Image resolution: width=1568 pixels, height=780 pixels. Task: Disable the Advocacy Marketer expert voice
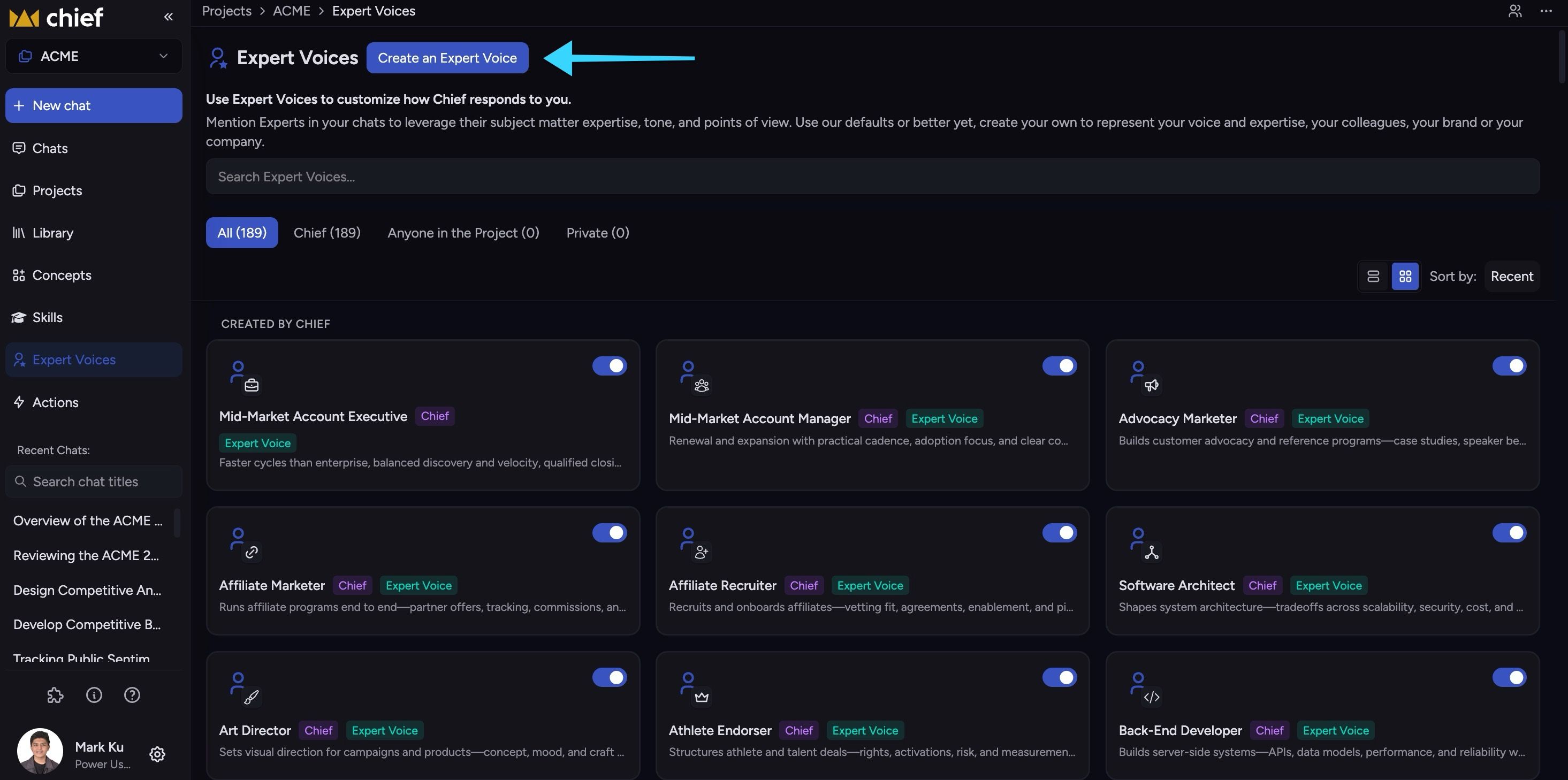point(1509,366)
